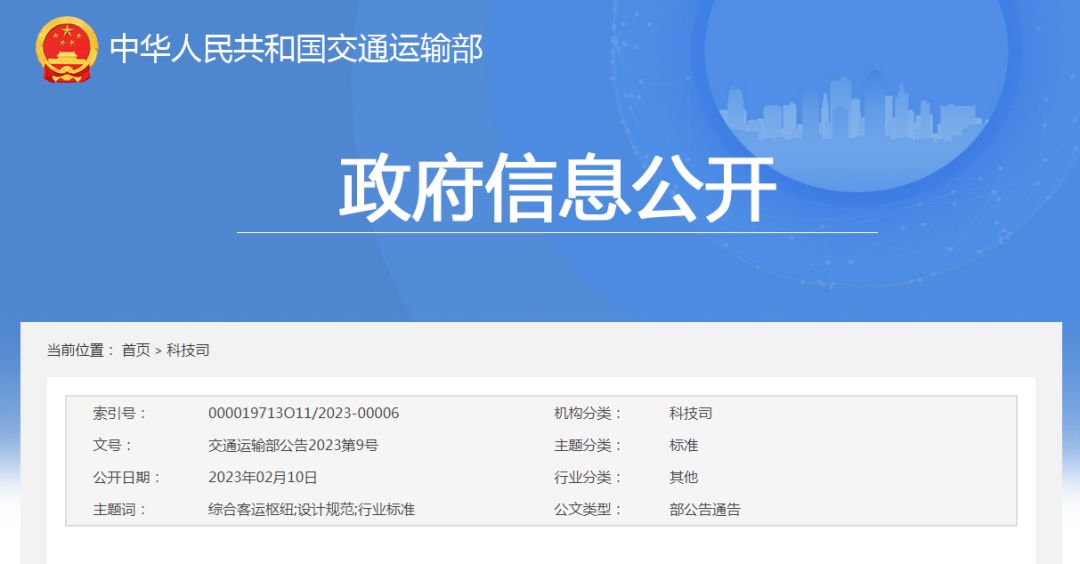Screen dimensions: 1080x564
Task: Click the publish date 2023年02月10日
Action: point(262,477)
